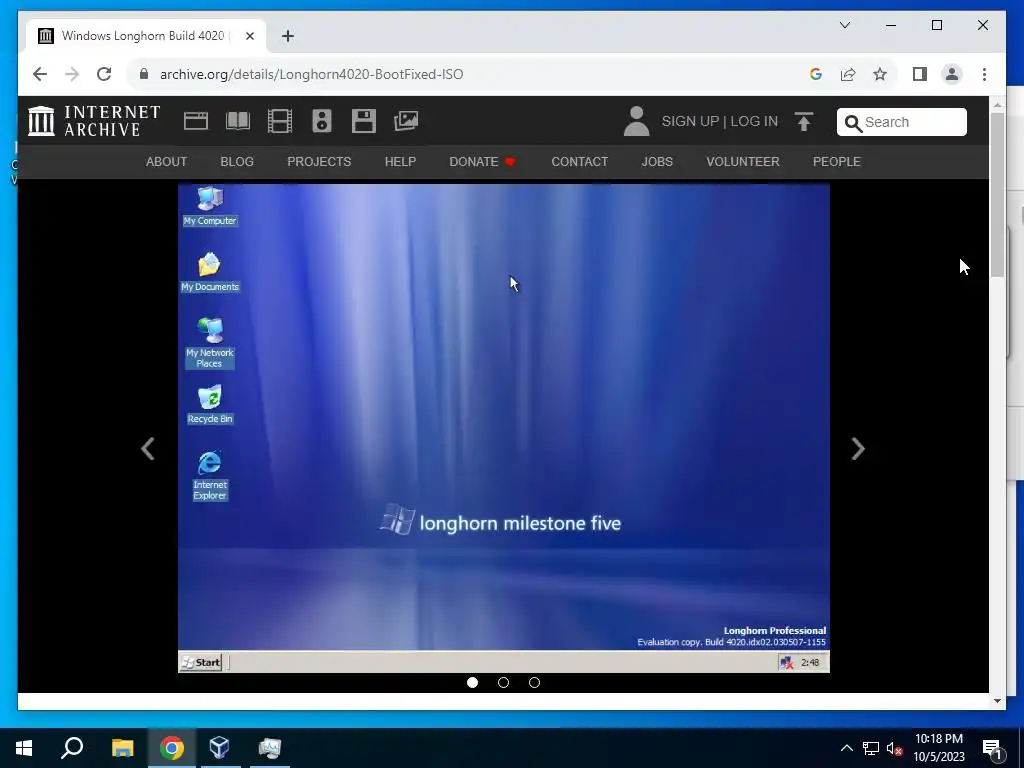Screen dimensions: 1024x768
Task: Open the notification center icon
Action: 992,748
